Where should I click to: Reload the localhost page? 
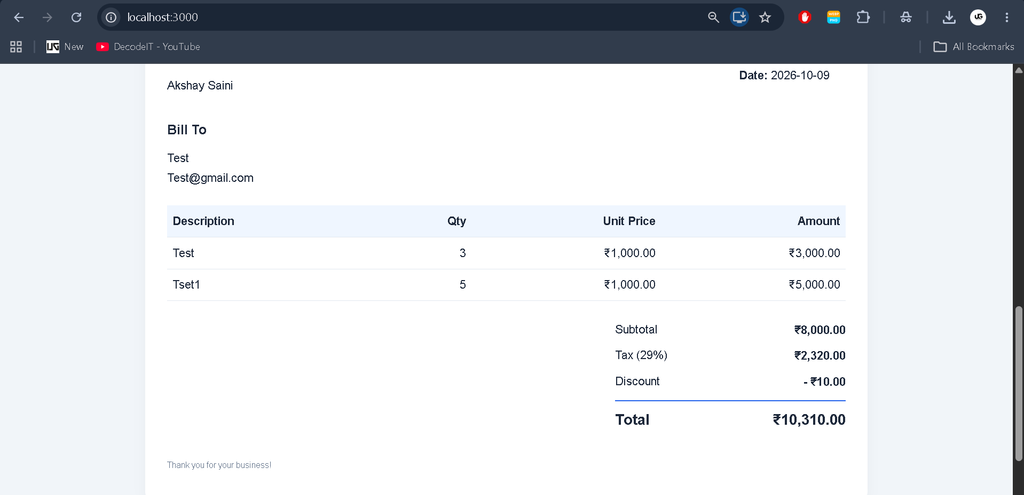[76, 18]
